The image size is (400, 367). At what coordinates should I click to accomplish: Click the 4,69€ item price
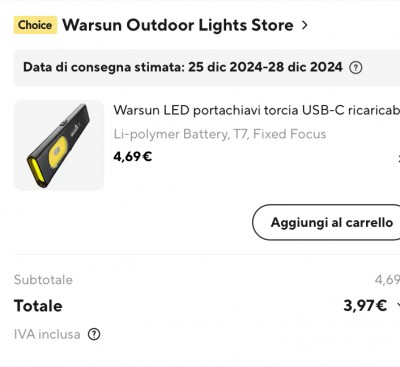pyautogui.click(x=133, y=156)
